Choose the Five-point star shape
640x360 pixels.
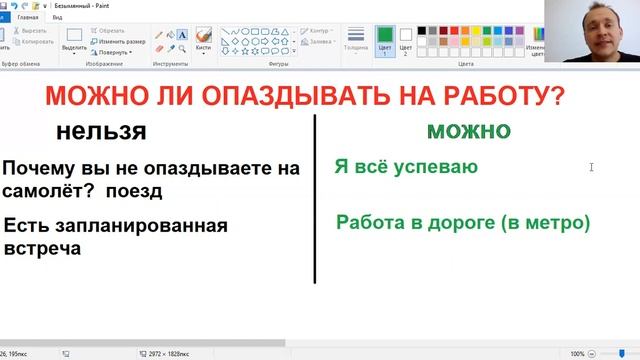(x=245, y=51)
